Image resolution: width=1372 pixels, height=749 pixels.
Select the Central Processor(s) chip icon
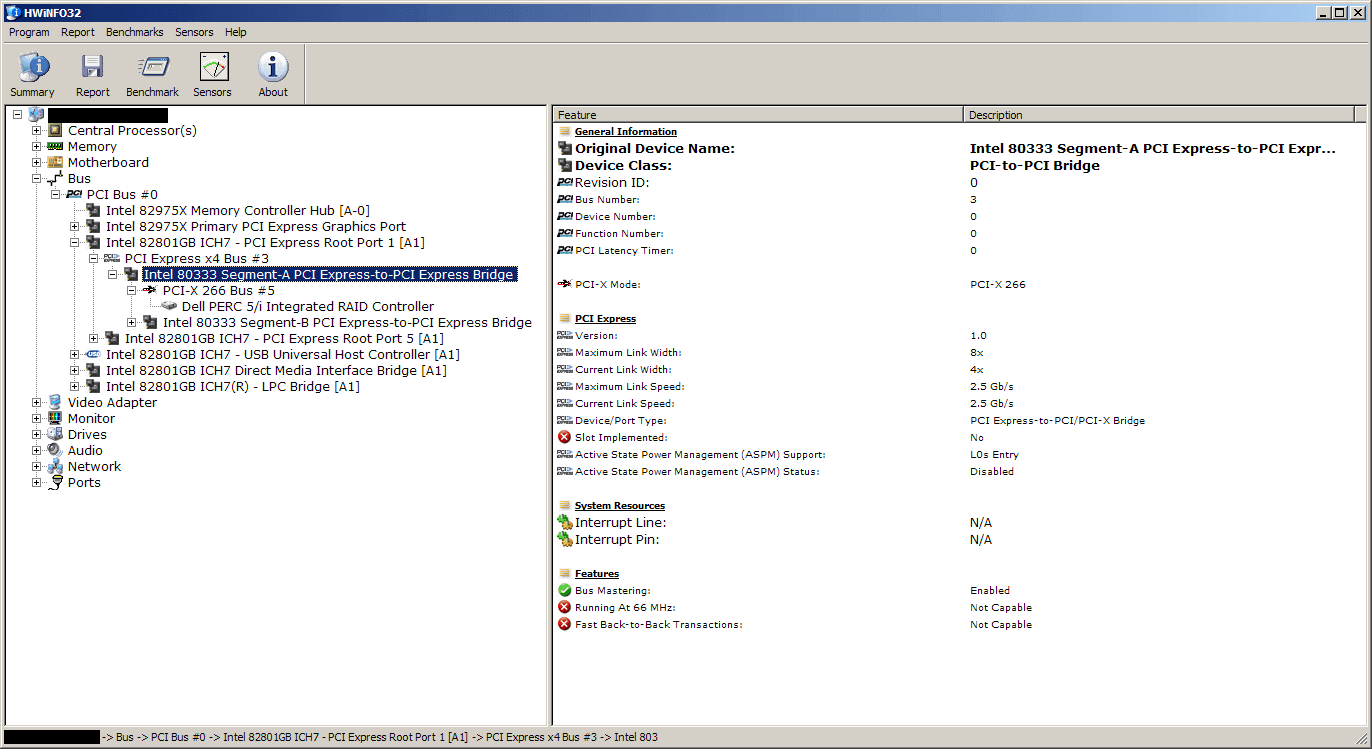click(55, 130)
